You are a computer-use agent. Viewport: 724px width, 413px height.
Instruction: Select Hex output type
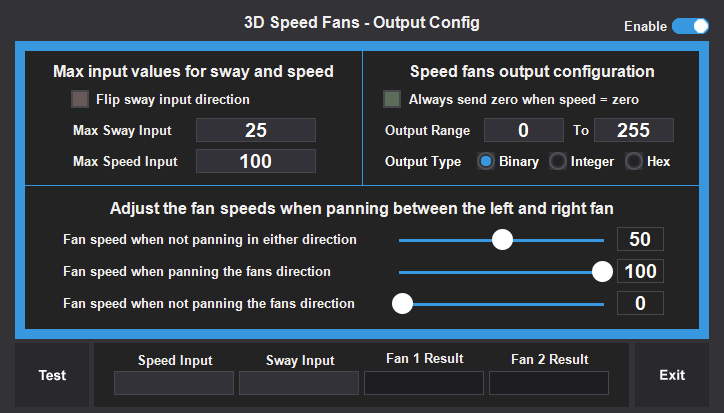pyautogui.click(x=634, y=161)
